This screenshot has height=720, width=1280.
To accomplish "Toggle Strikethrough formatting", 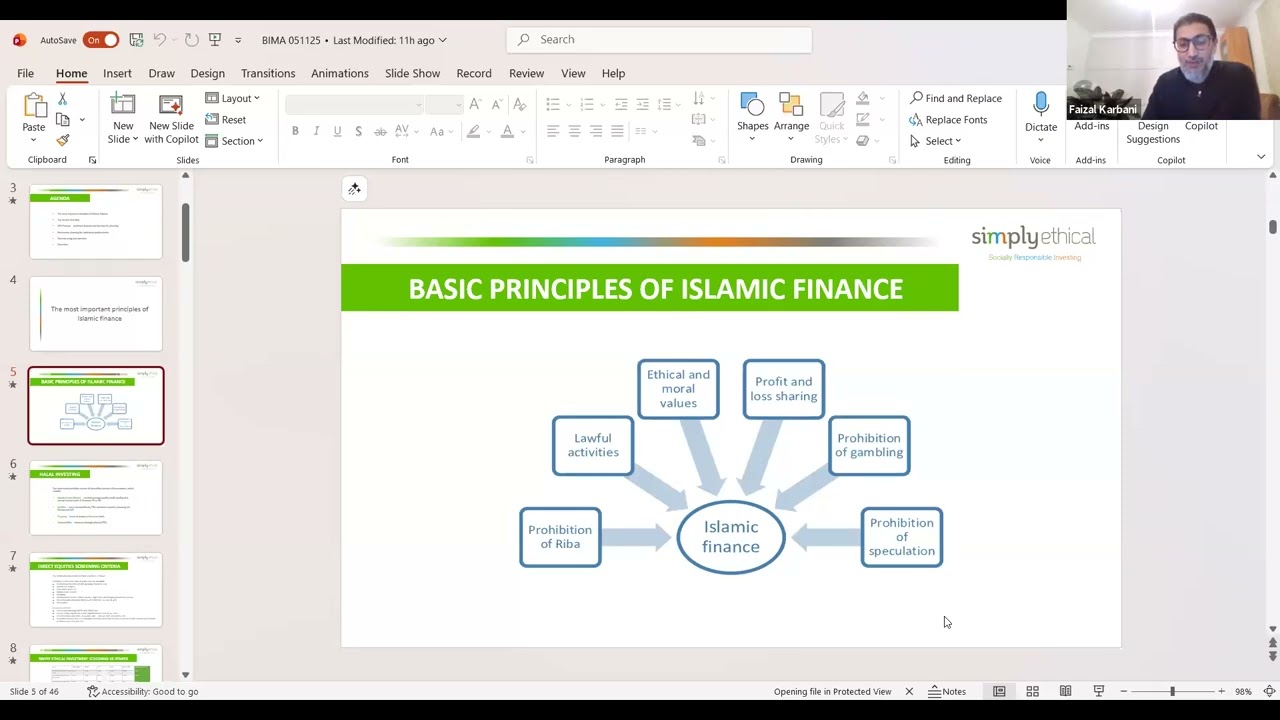I will point(379,131).
